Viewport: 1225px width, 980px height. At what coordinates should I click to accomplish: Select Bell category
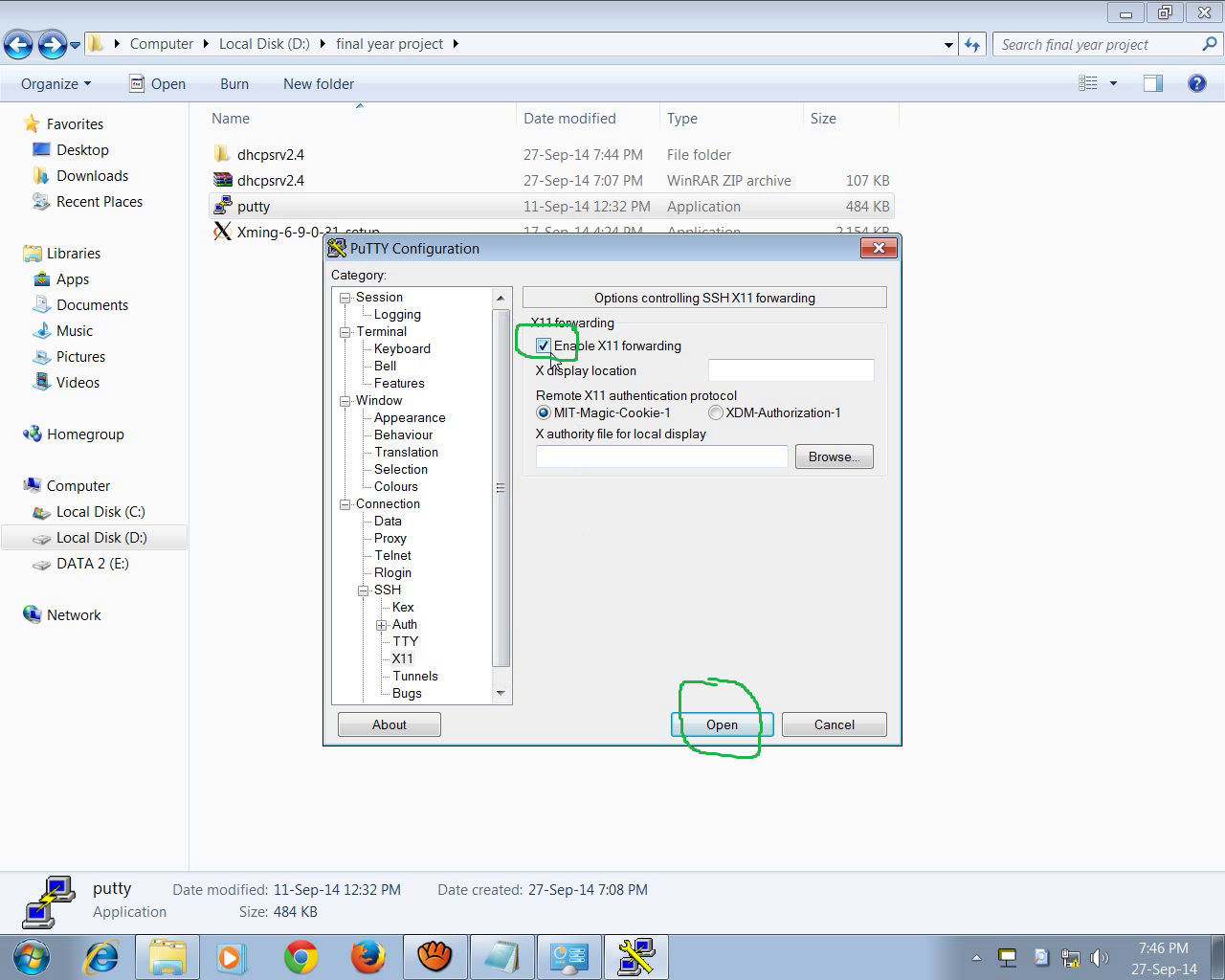point(385,366)
